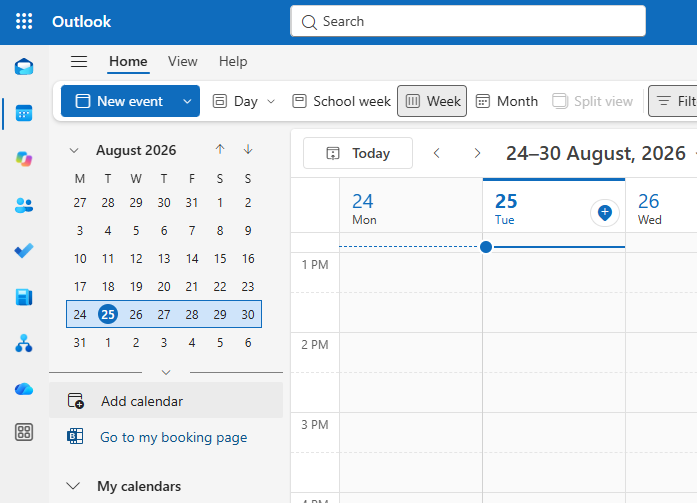Collapse the August 2026 mini calendar
Viewport: 697px width, 503px height.
74,151
